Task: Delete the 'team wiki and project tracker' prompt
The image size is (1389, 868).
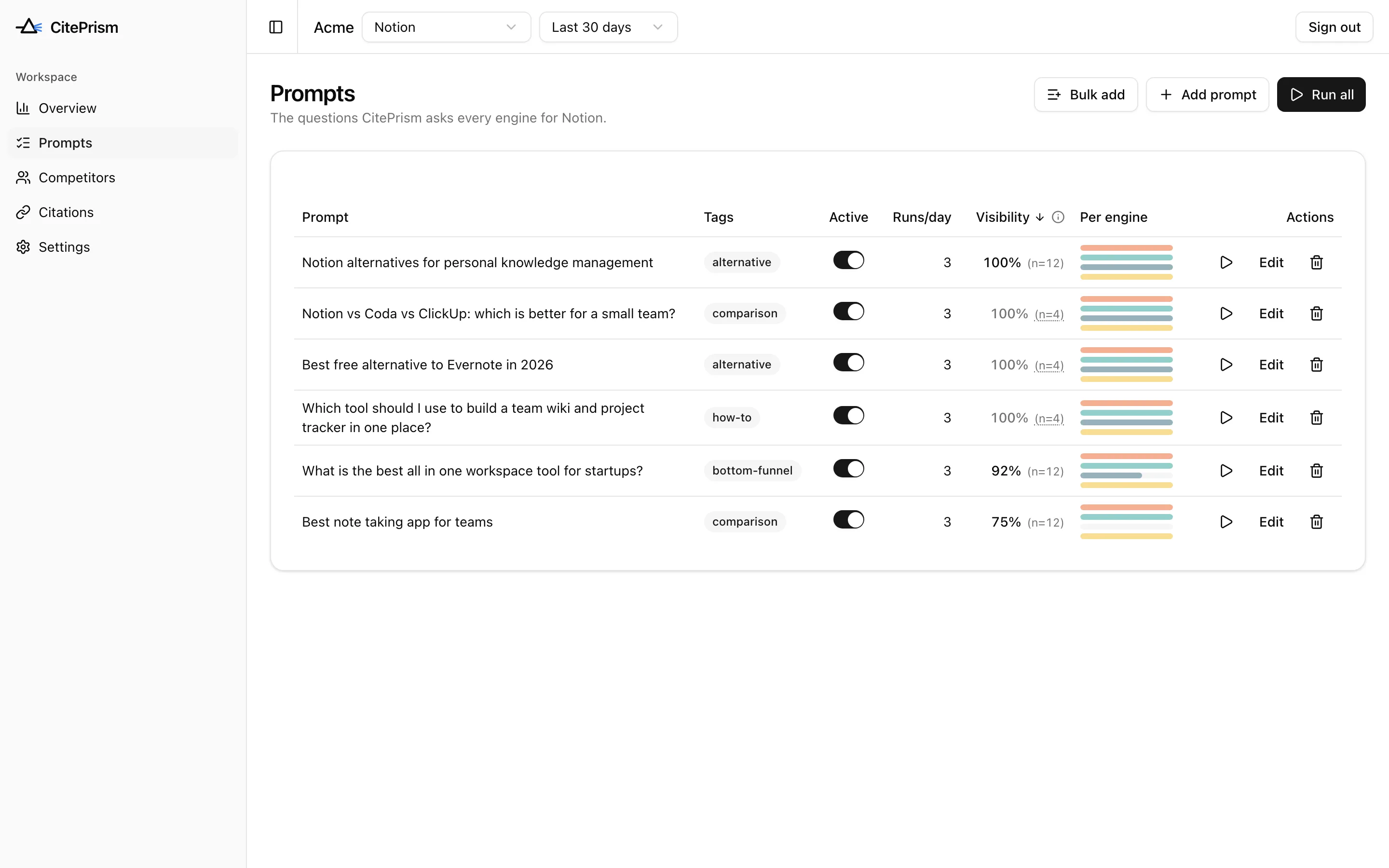Action: [x=1316, y=417]
